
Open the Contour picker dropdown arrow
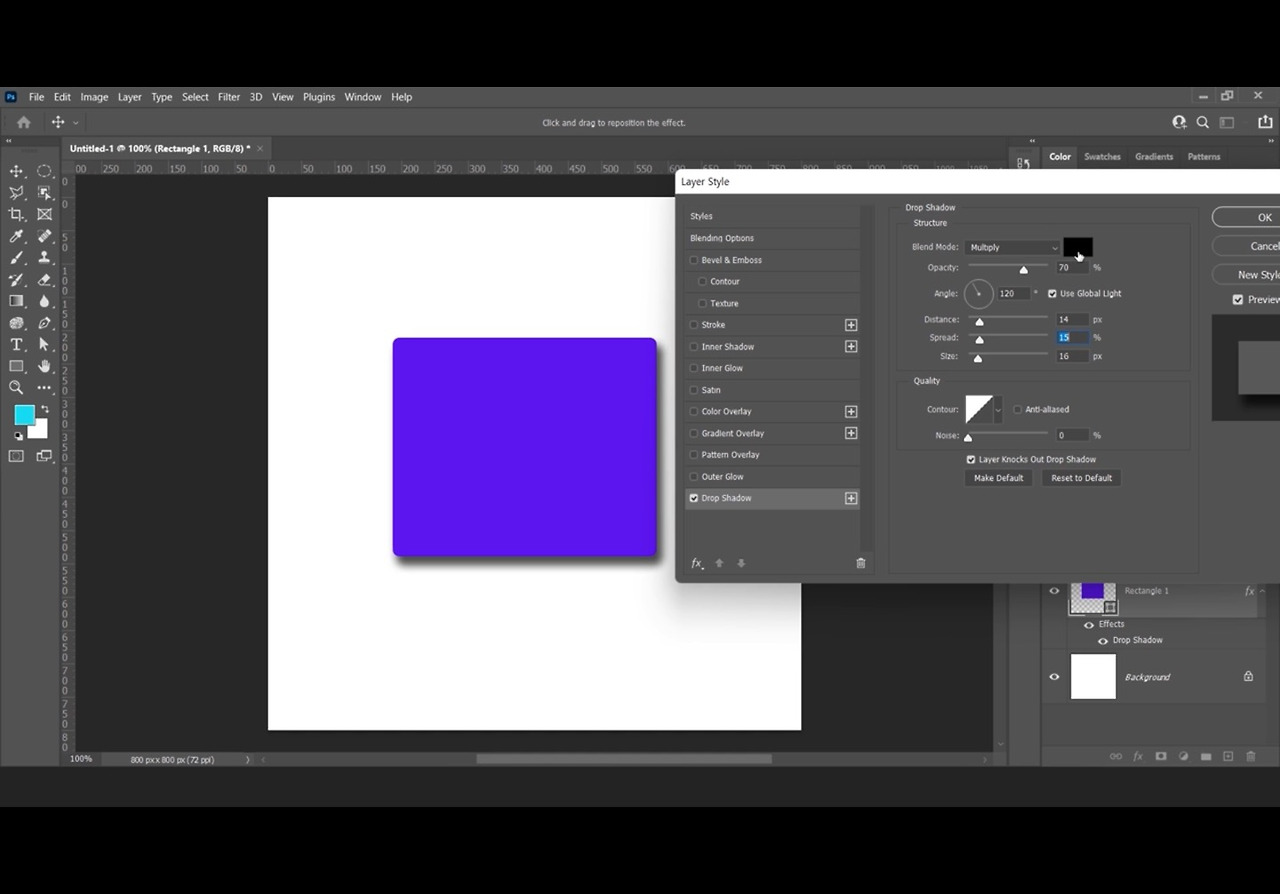click(x=998, y=410)
